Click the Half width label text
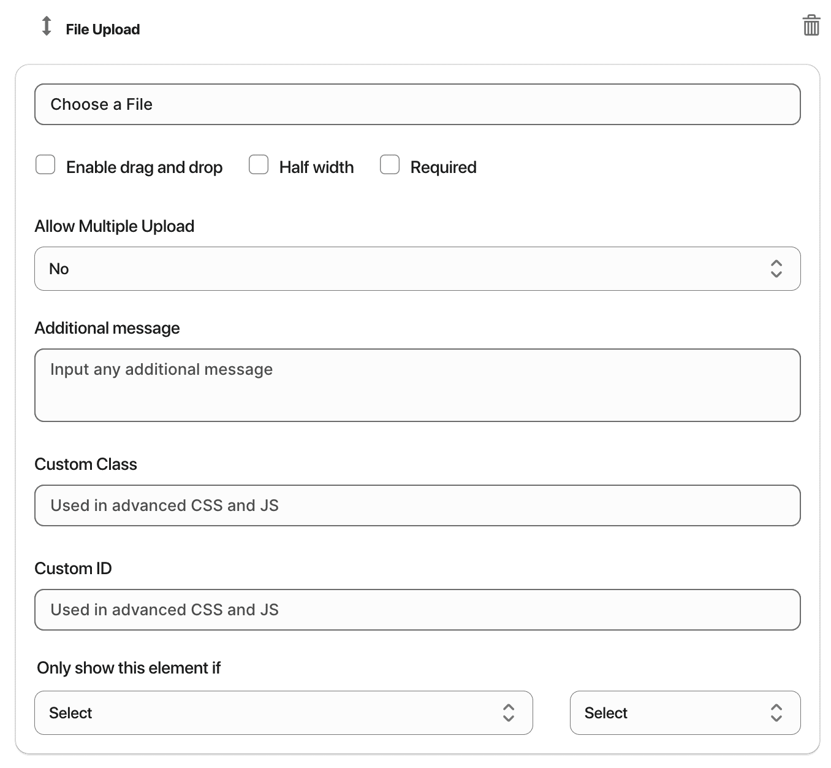The width and height of the screenshot is (831, 768). coord(316,168)
